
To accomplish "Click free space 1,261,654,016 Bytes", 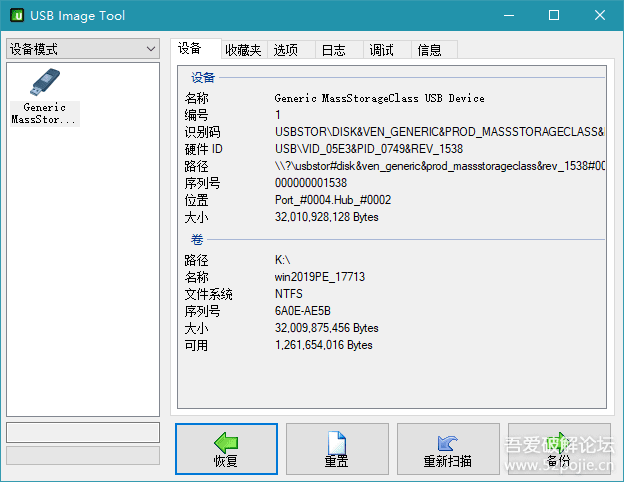I will 324,345.
